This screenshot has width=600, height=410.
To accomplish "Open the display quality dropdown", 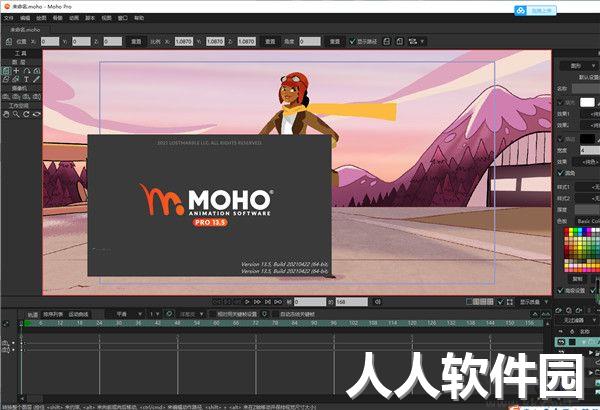I will (534, 302).
